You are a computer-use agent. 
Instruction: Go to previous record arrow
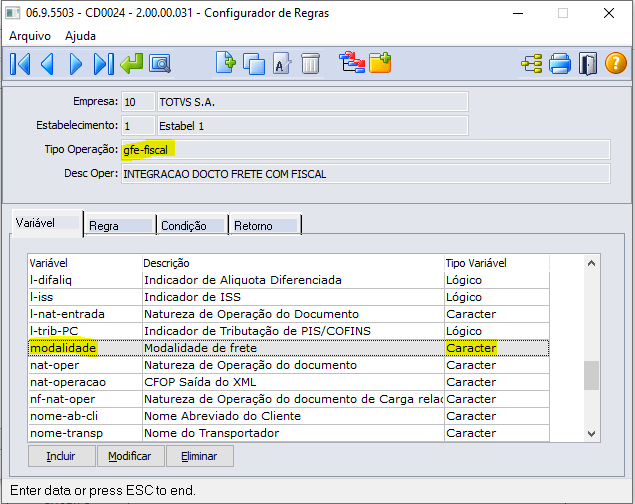coord(47,64)
